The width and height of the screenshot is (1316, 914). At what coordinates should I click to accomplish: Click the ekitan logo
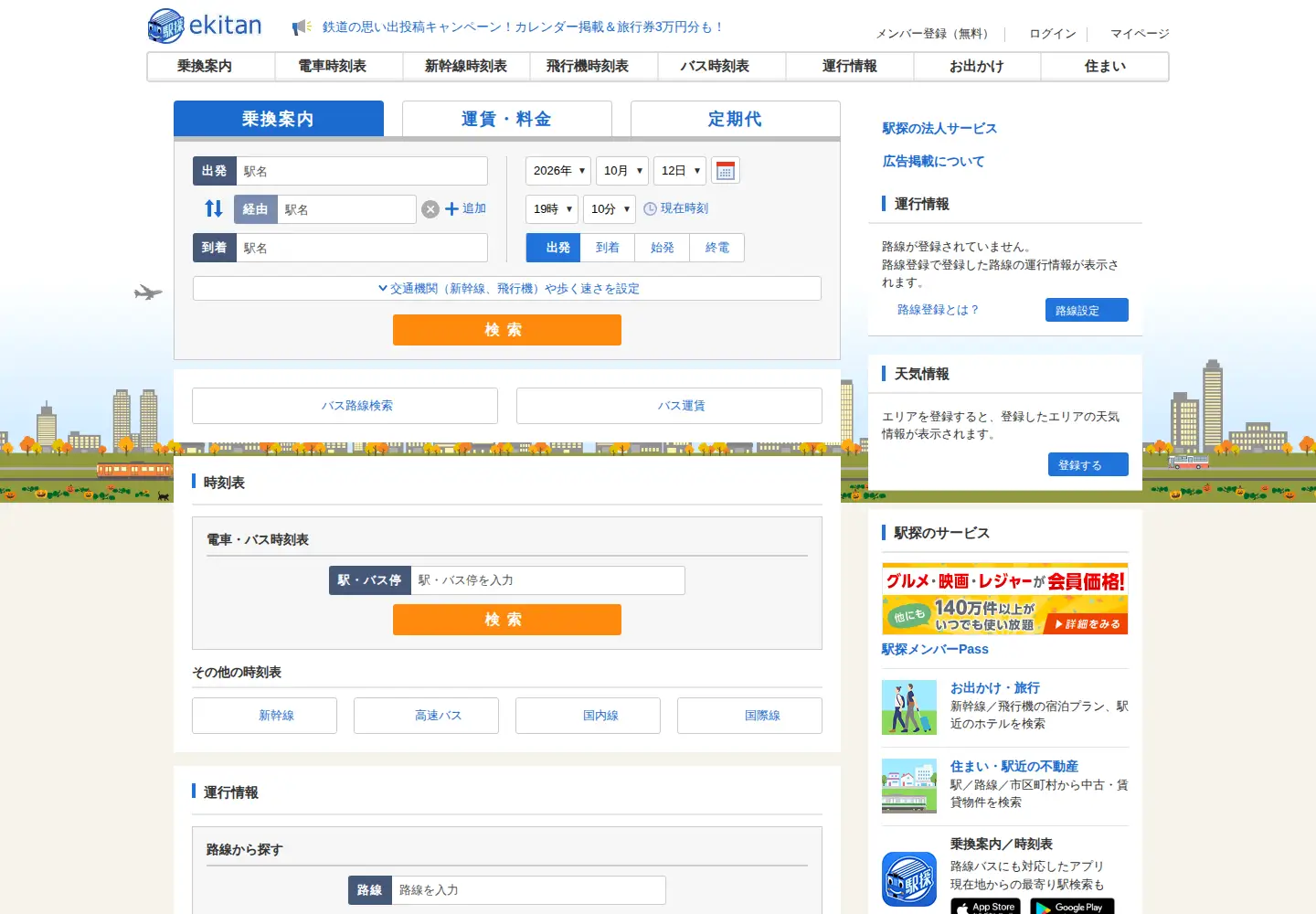[205, 26]
